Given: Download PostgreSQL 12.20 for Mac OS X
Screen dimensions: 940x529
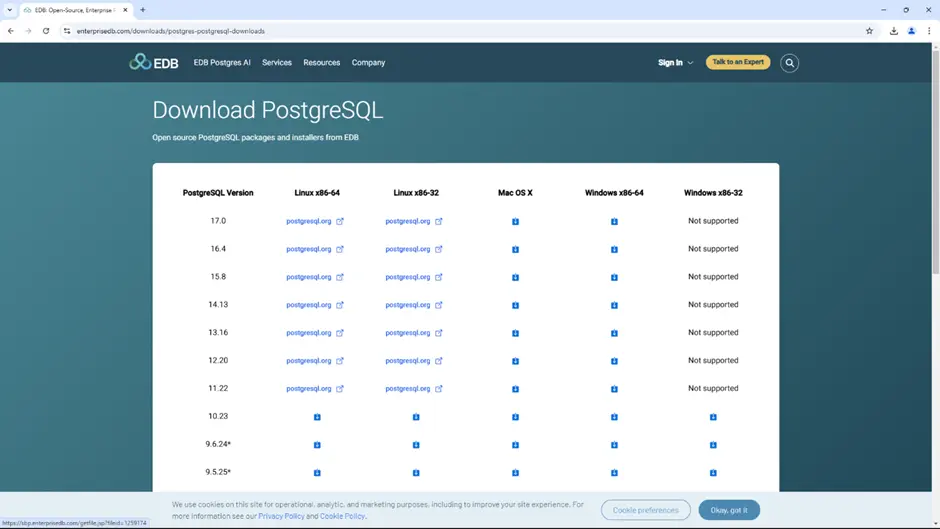Looking at the screenshot, I should click(x=515, y=360).
